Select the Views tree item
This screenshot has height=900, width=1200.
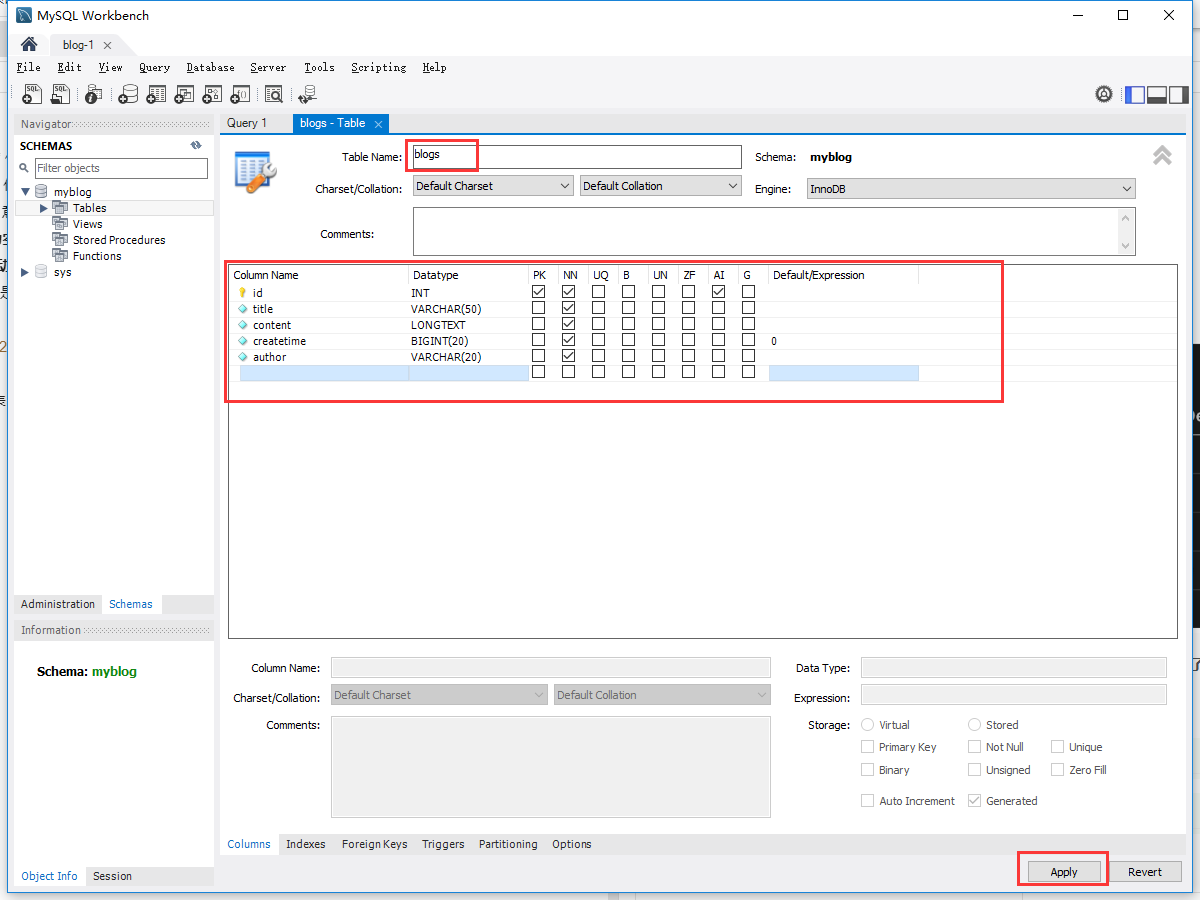[x=88, y=224]
